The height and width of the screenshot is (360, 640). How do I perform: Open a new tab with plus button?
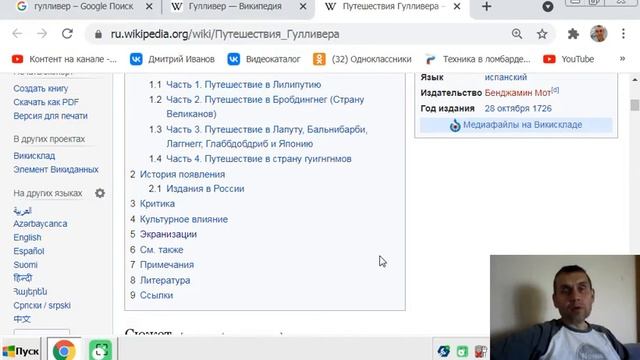(x=486, y=7)
